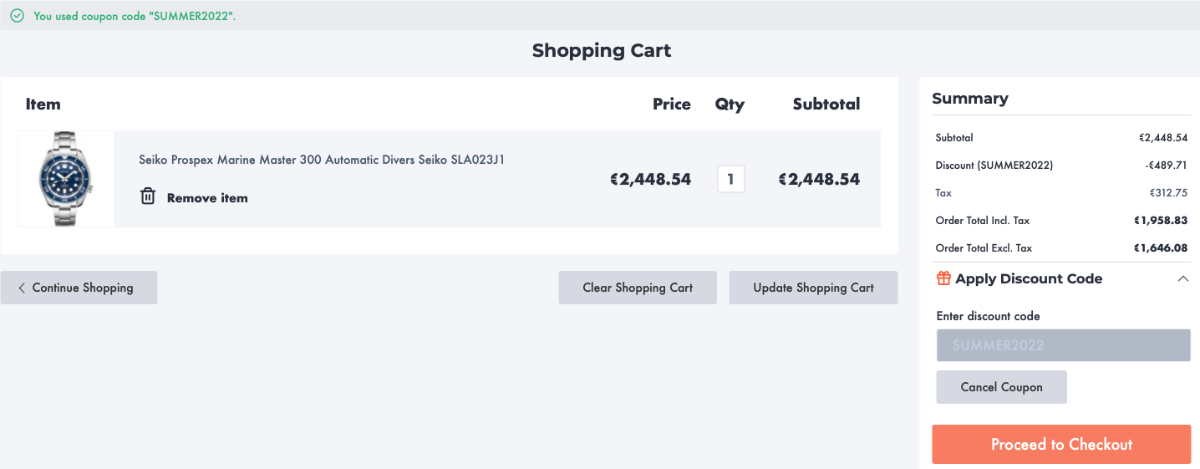Image resolution: width=1200 pixels, height=469 pixels.
Task: Click the green success checkmark icon
Action: 18,17
